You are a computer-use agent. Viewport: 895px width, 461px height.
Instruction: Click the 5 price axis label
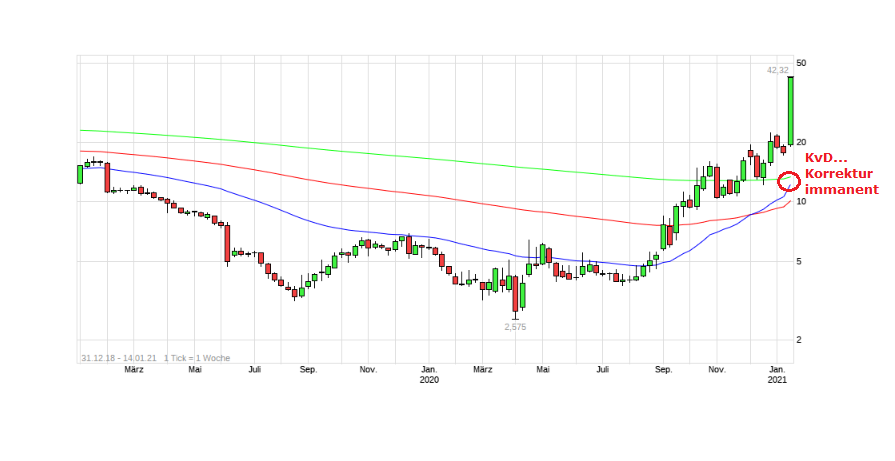point(801,262)
